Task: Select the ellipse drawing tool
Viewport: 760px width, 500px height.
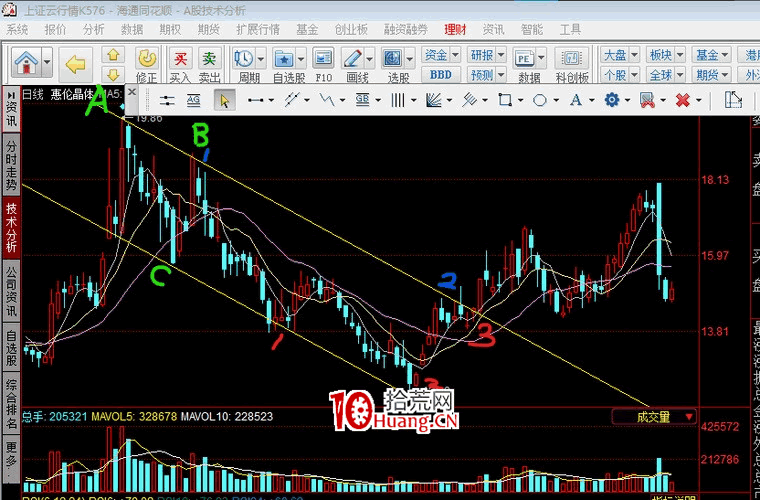Action: point(540,100)
